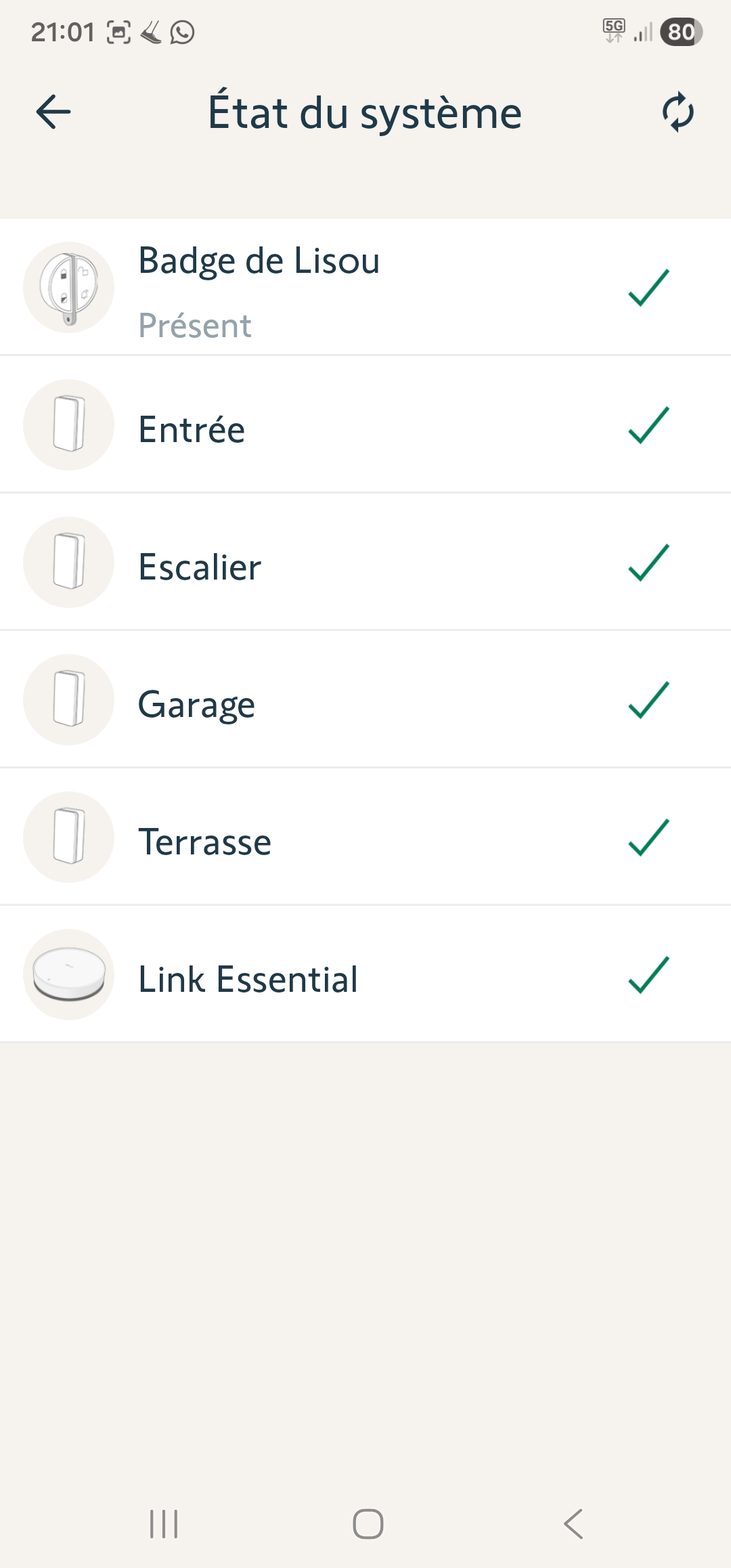Viewport: 731px width, 1568px height.
Task: Tap the Présent status text
Action: tap(195, 326)
